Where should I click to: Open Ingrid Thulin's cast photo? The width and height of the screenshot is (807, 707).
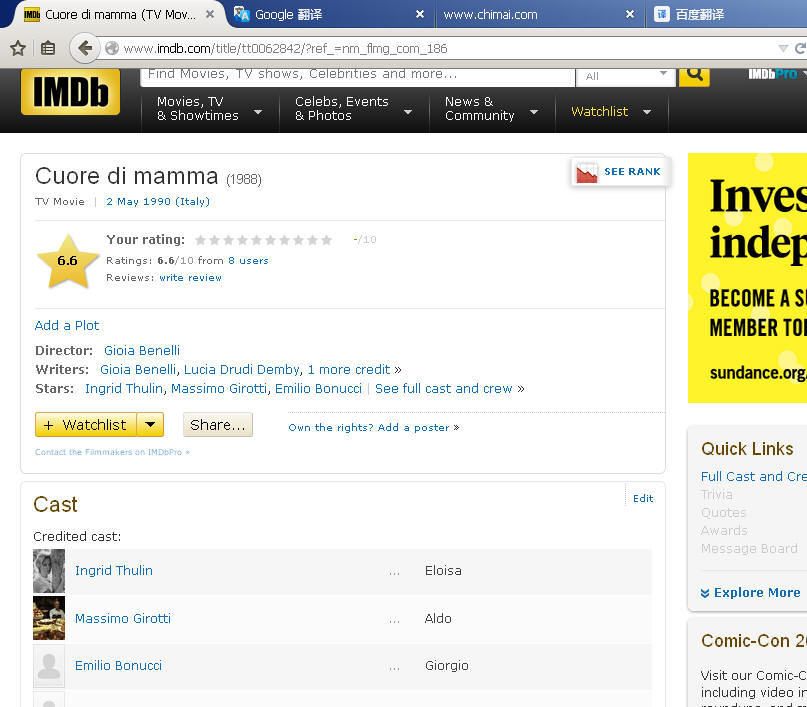tap(49, 571)
